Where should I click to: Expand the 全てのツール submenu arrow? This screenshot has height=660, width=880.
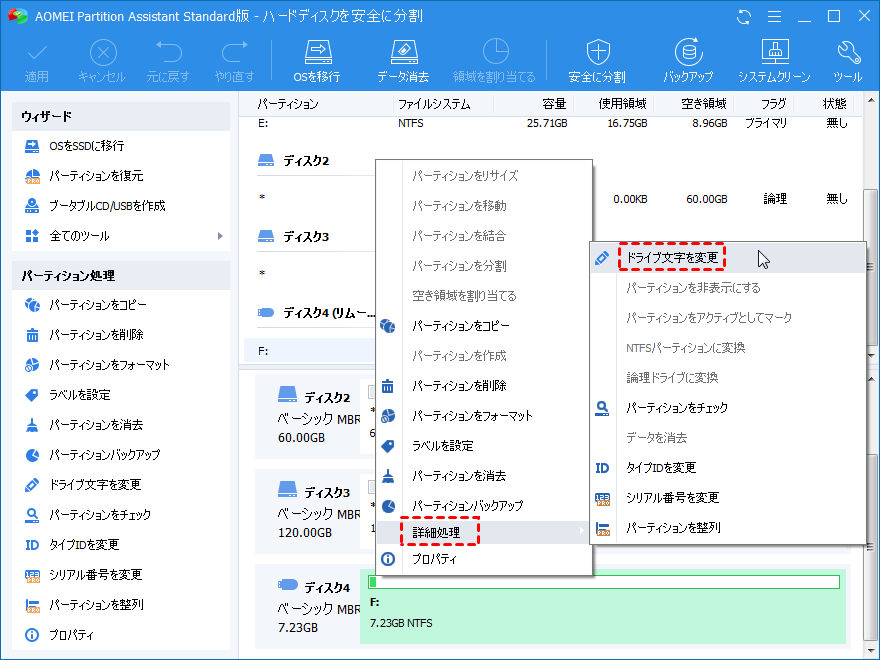pos(221,236)
